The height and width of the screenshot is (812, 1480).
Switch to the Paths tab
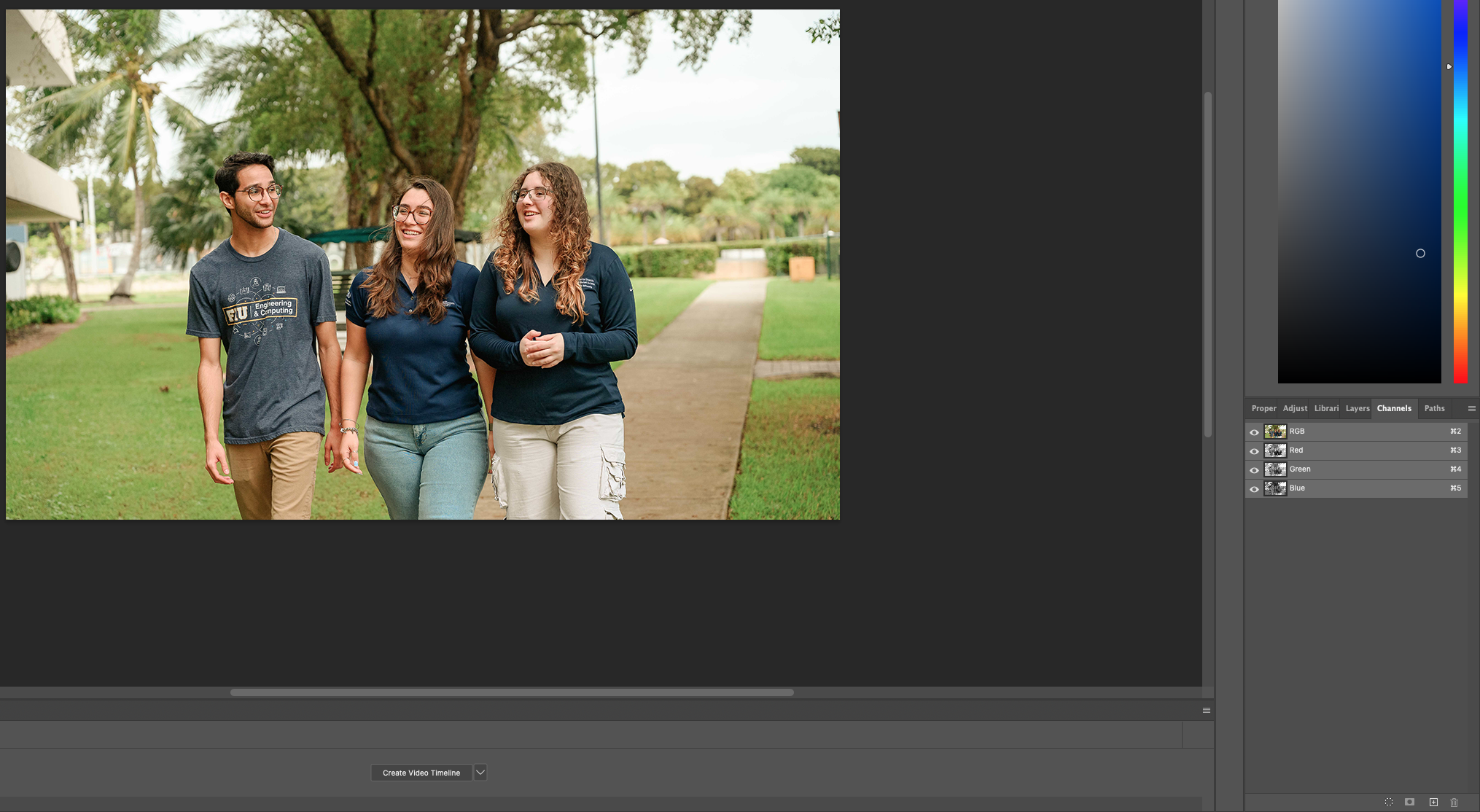click(1433, 408)
